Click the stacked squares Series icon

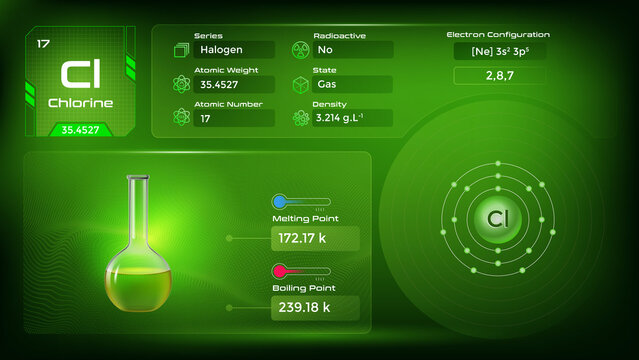click(x=181, y=50)
